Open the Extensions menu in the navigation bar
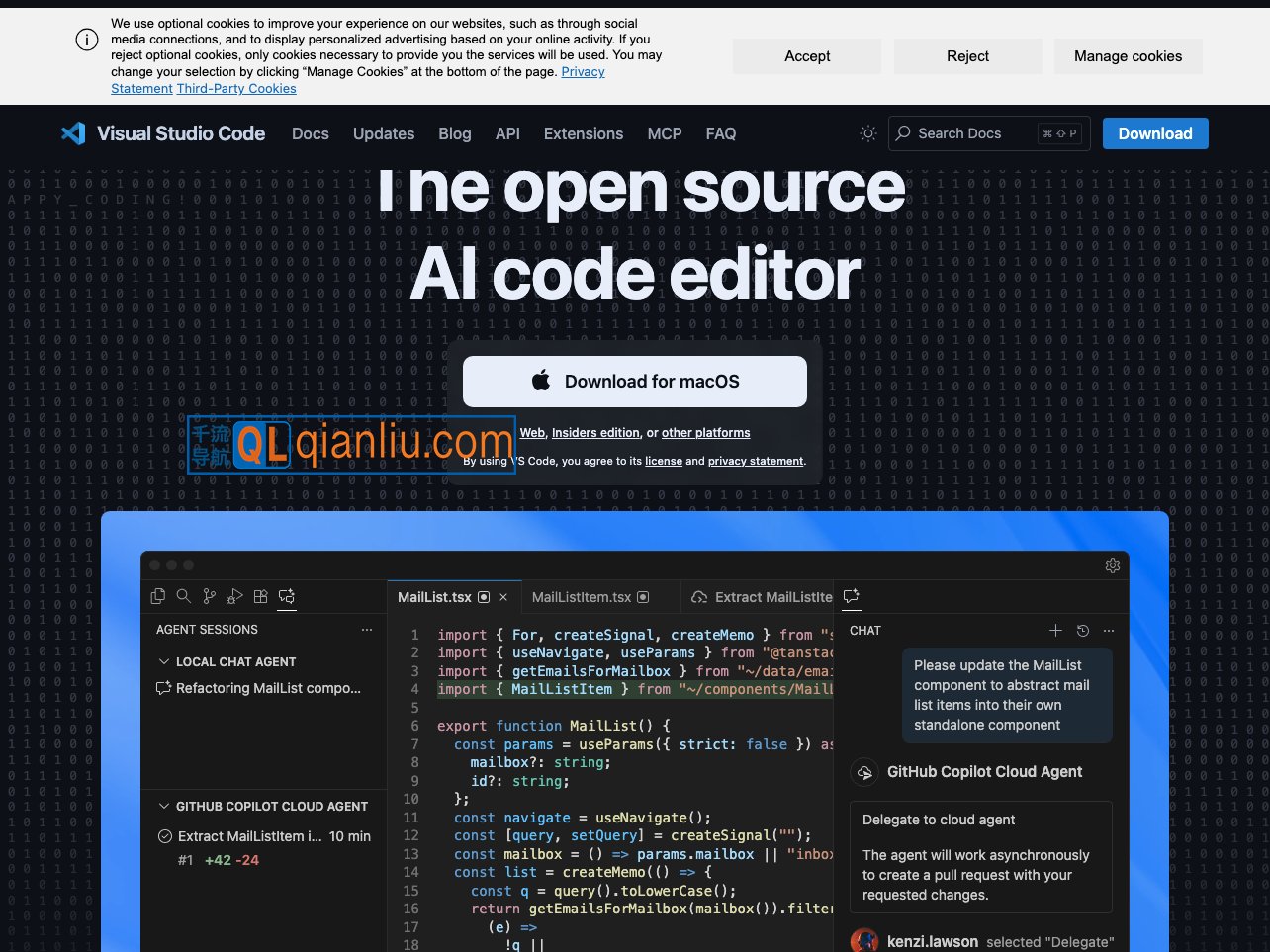Viewport: 1270px width, 952px height. tap(583, 133)
